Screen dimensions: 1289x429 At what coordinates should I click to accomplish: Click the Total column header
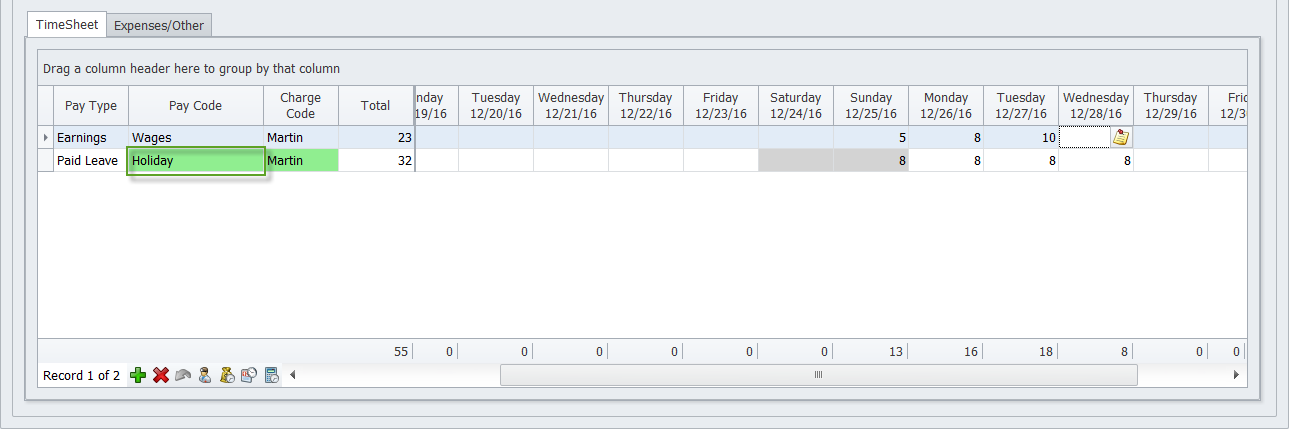(x=375, y=106)
